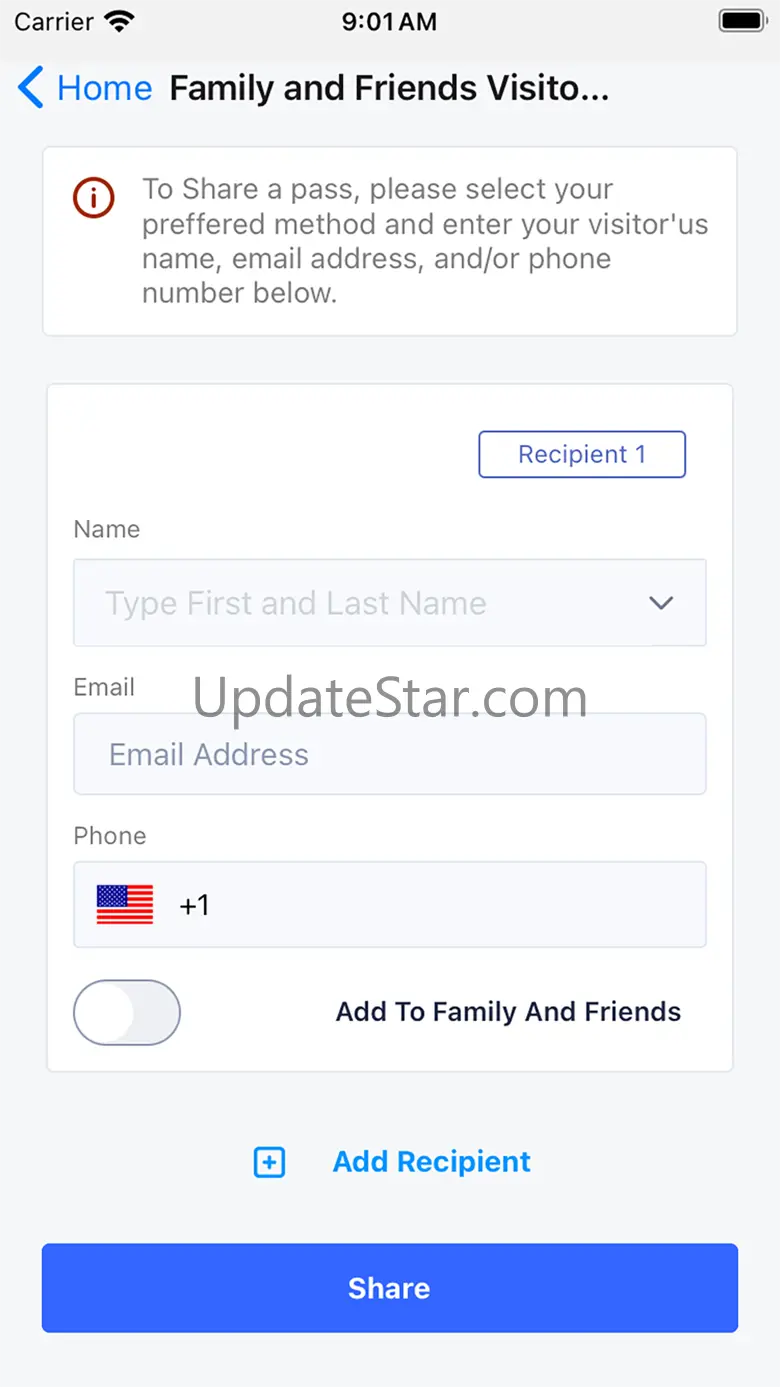Tap the battery icon in status bar

741,21
